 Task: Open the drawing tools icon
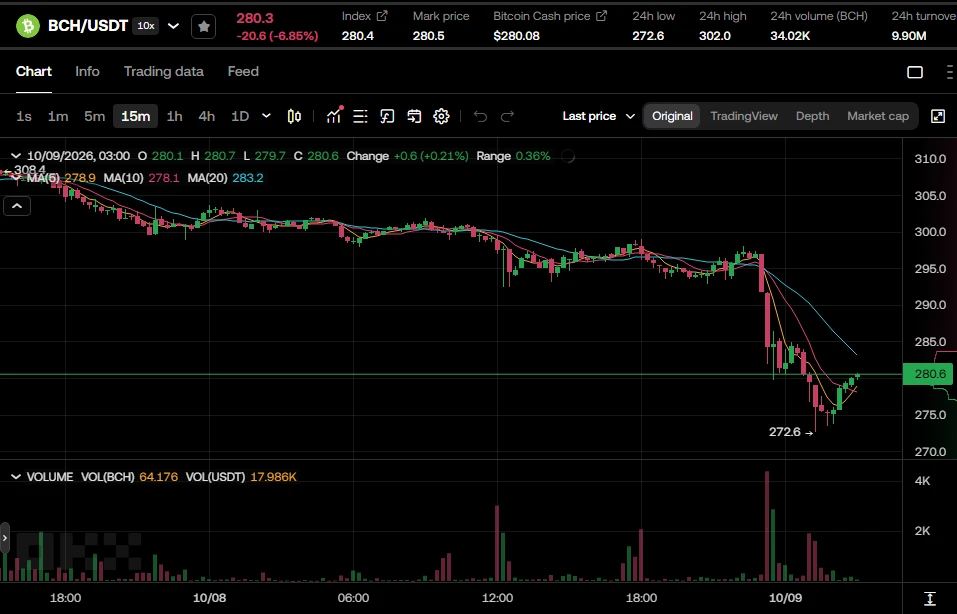pyautogui.click(x=387, y=116)
